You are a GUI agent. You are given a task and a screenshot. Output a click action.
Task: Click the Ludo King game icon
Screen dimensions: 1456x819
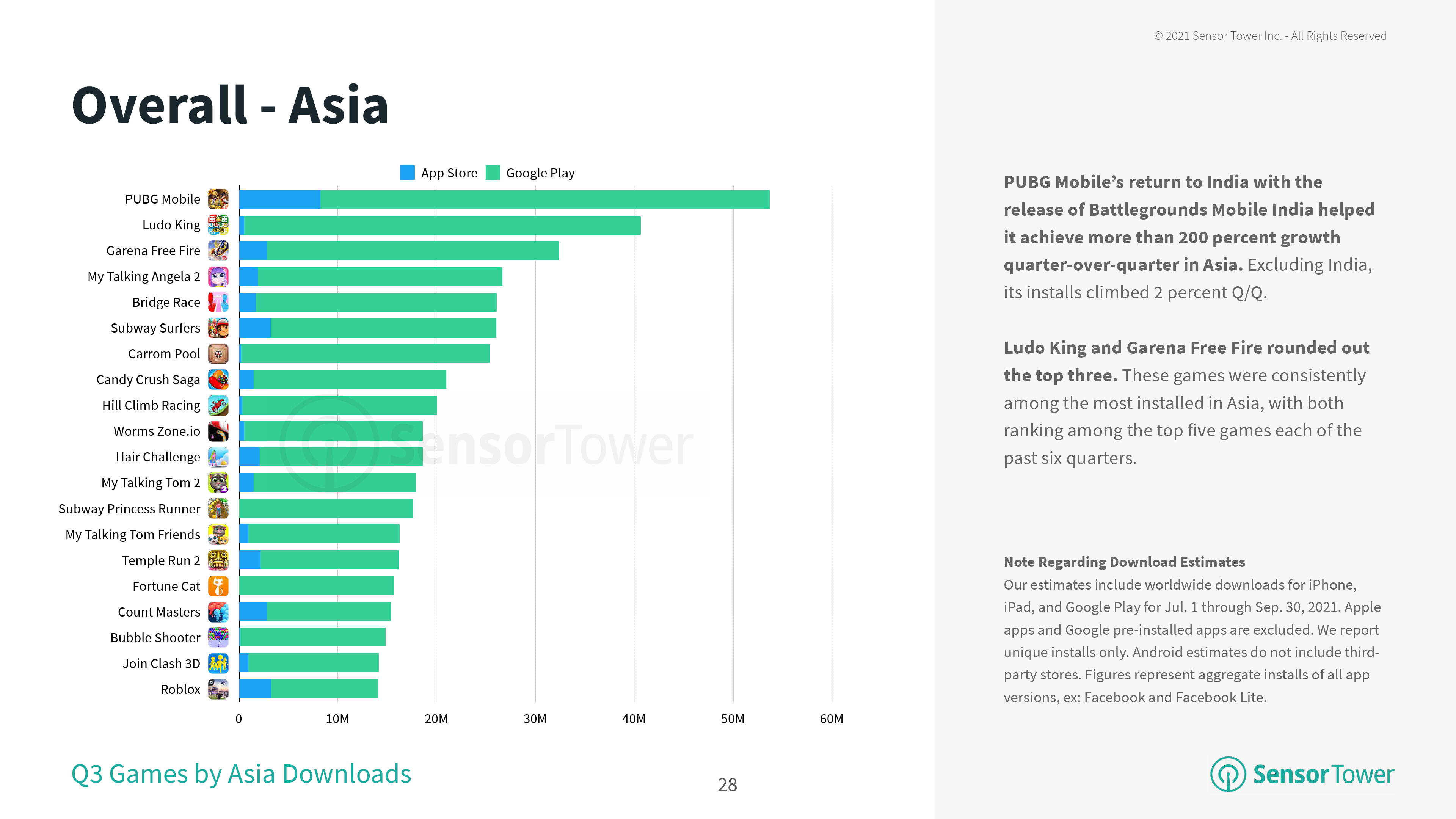[218, 225]
